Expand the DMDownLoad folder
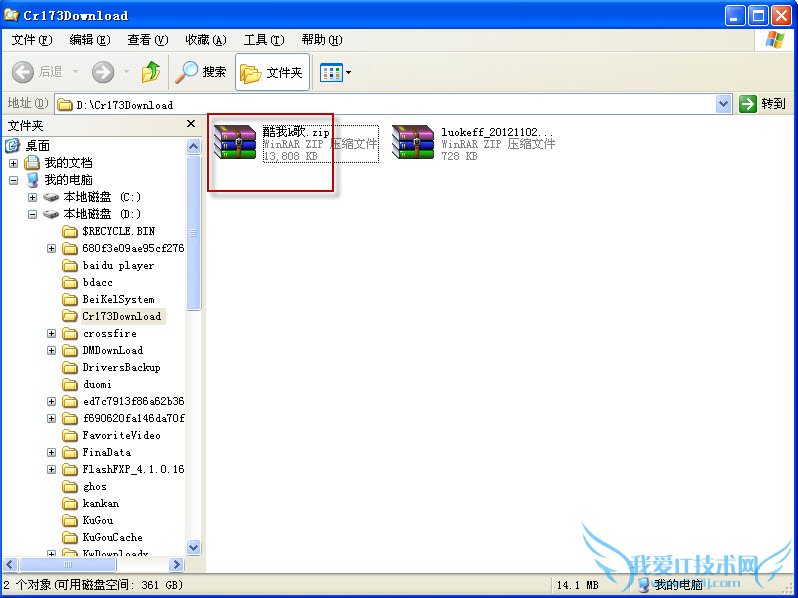The height and width of the screenshot is (598, 798). coord(51,351)
